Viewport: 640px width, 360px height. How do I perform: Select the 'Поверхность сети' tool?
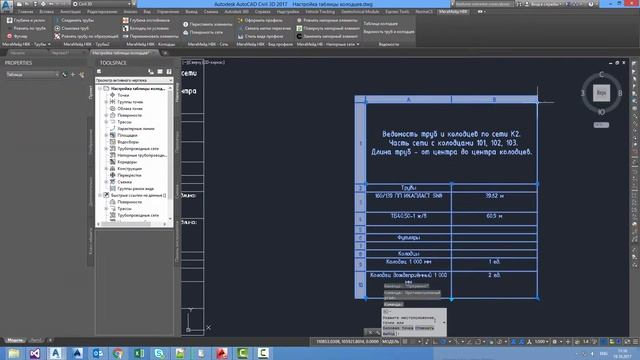pos(203,32)
